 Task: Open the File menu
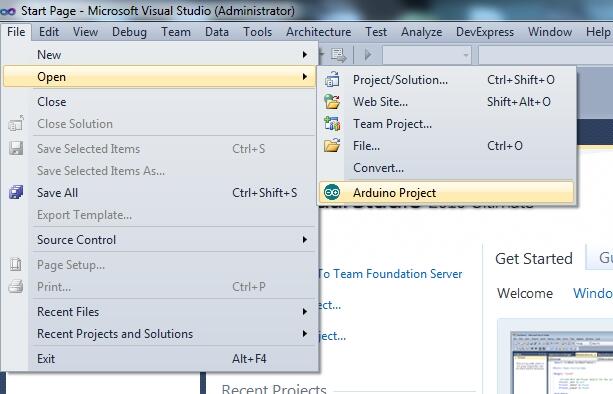coord(16,32)
